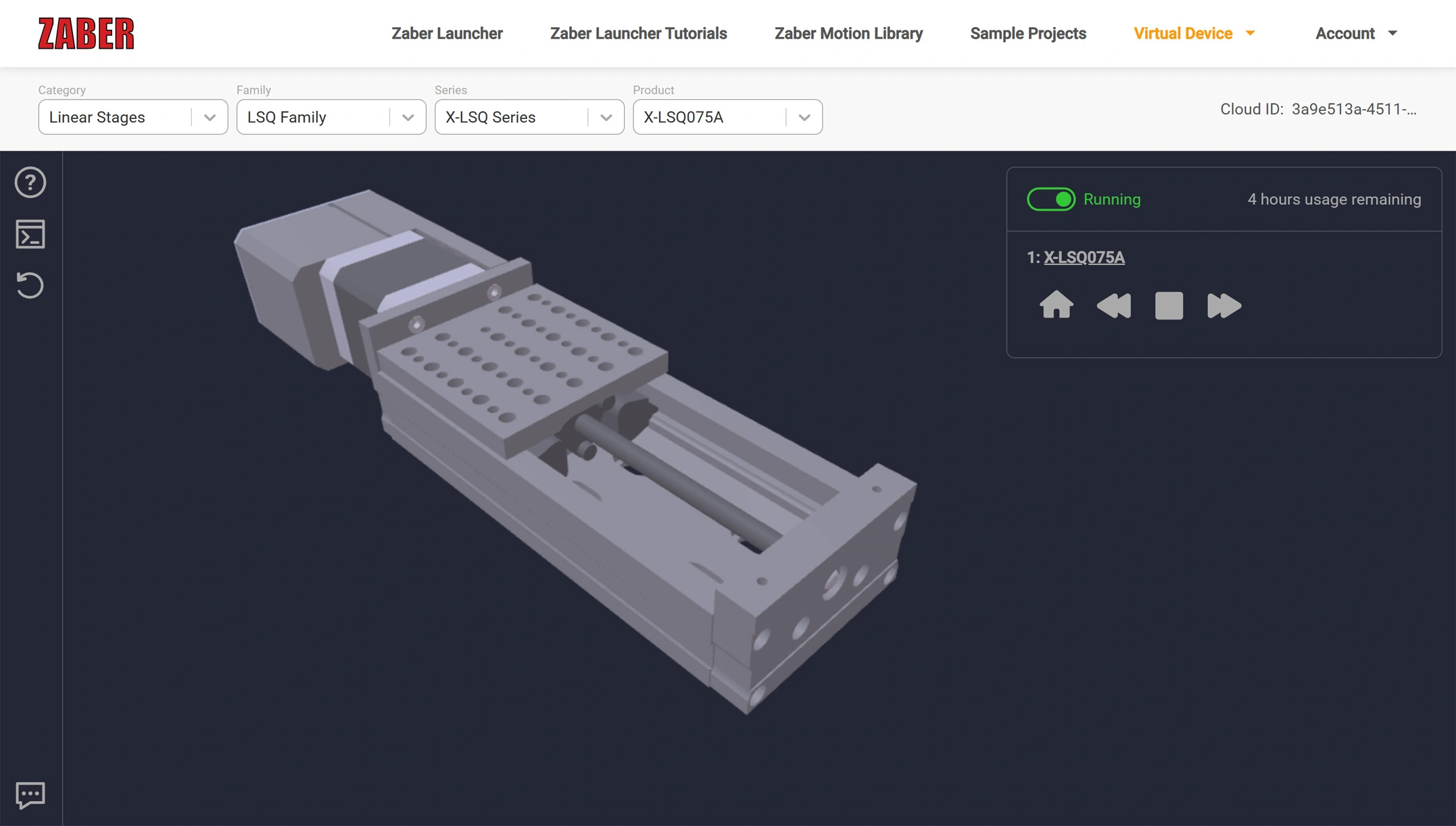Open the feedback chat bubble icon
The width and height of the screenshot is (1456, 826).
(30, 795)
